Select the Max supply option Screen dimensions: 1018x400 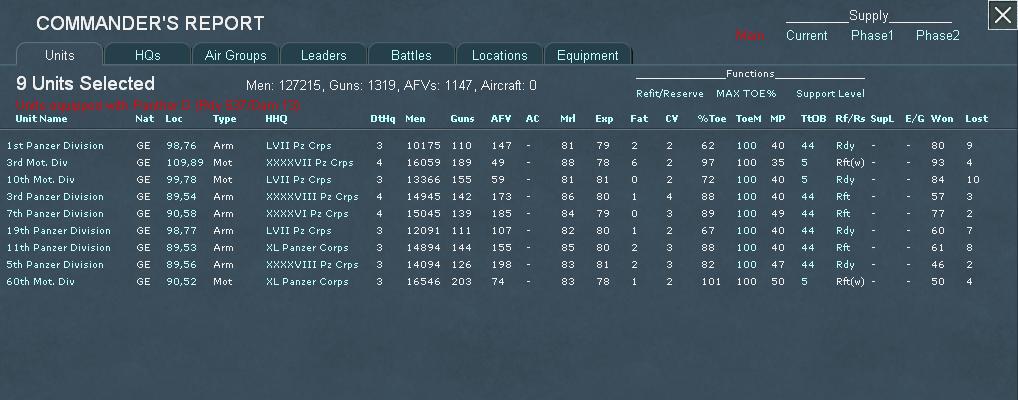click(750, 36)
